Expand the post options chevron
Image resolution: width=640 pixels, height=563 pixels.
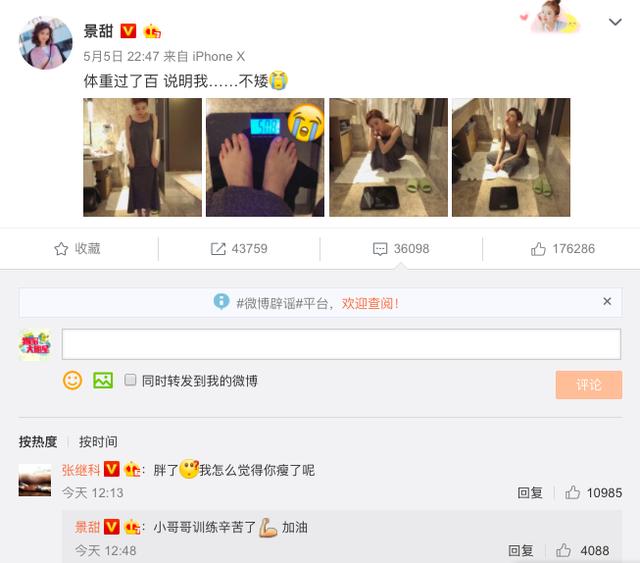click(615, 22)
